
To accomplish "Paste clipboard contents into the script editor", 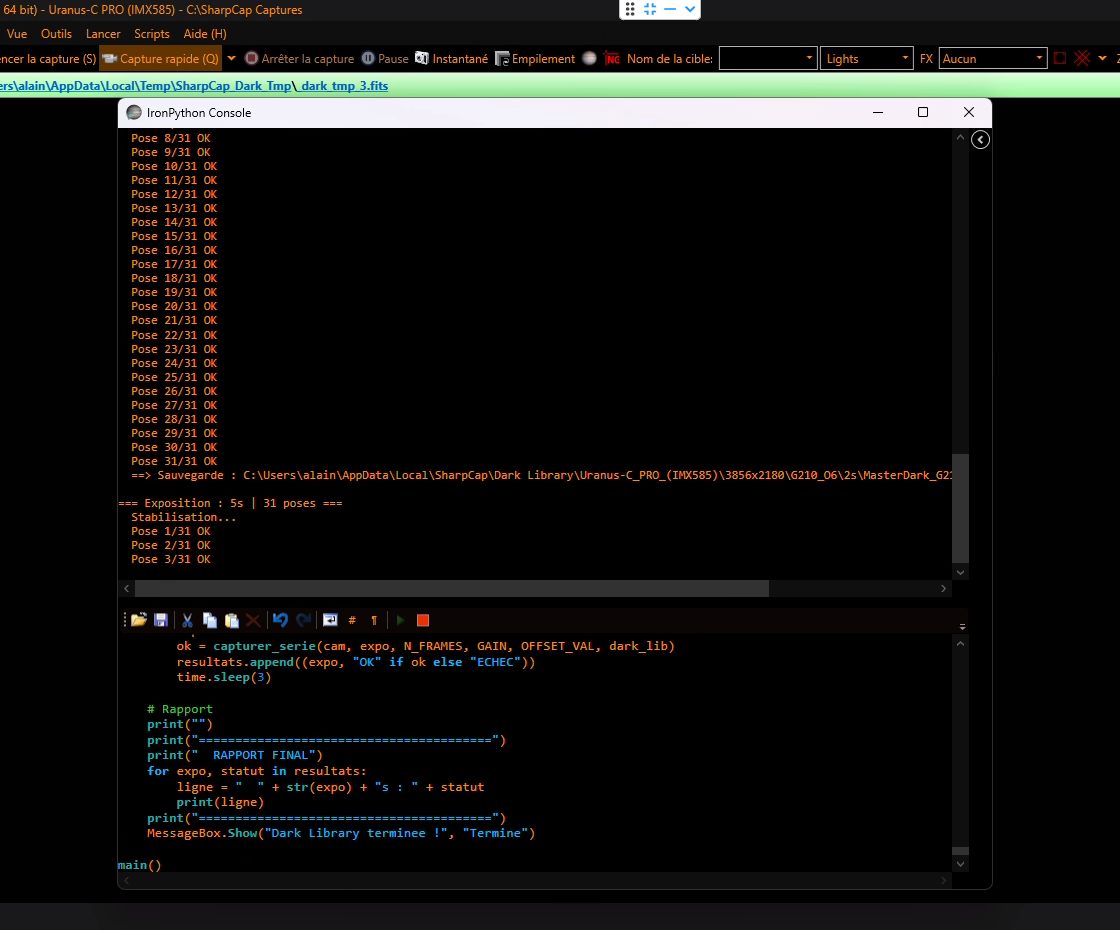I will pyautogui.click(x=231, y=620).
